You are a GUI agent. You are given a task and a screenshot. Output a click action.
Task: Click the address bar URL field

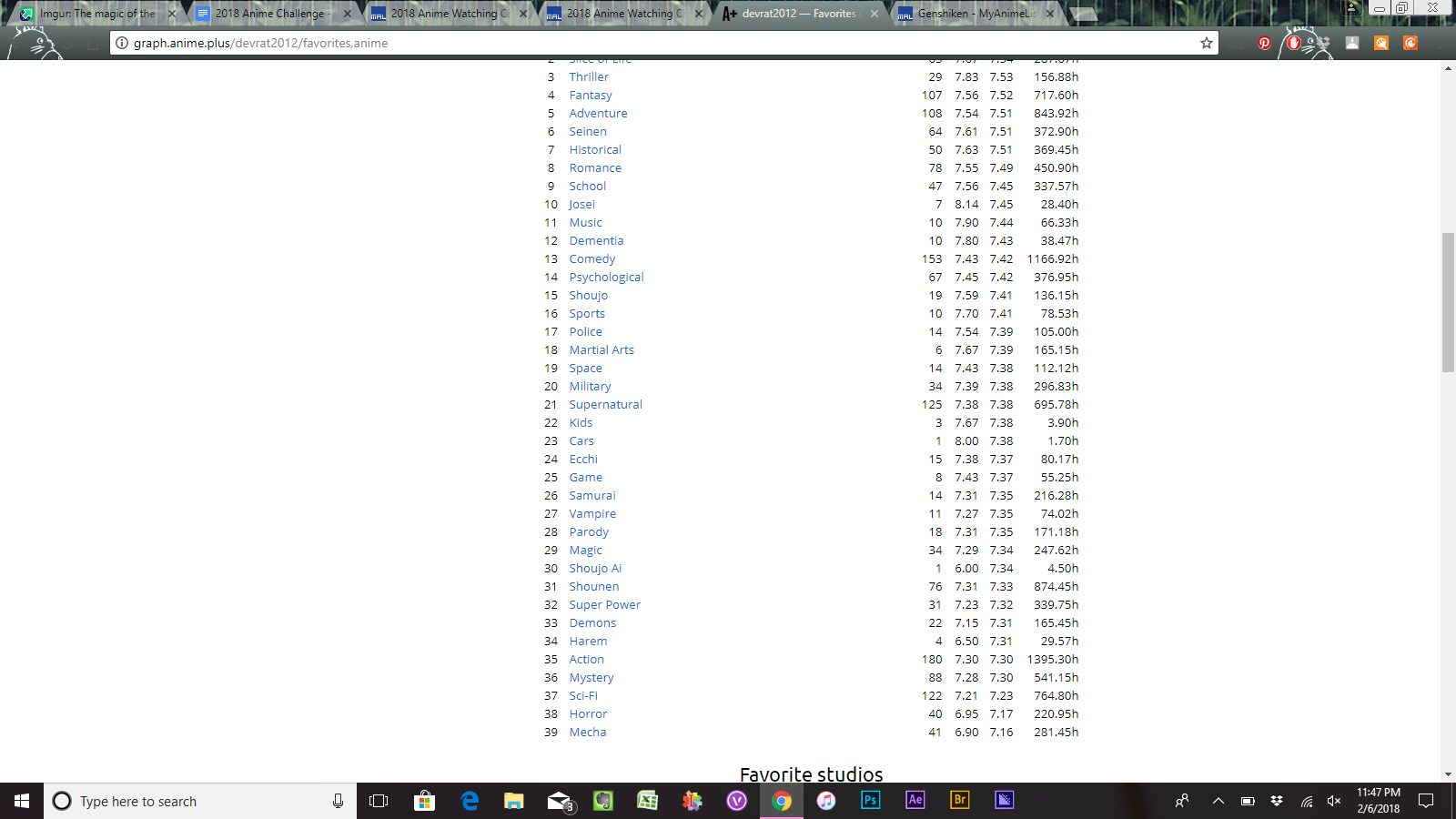[664, 43]
